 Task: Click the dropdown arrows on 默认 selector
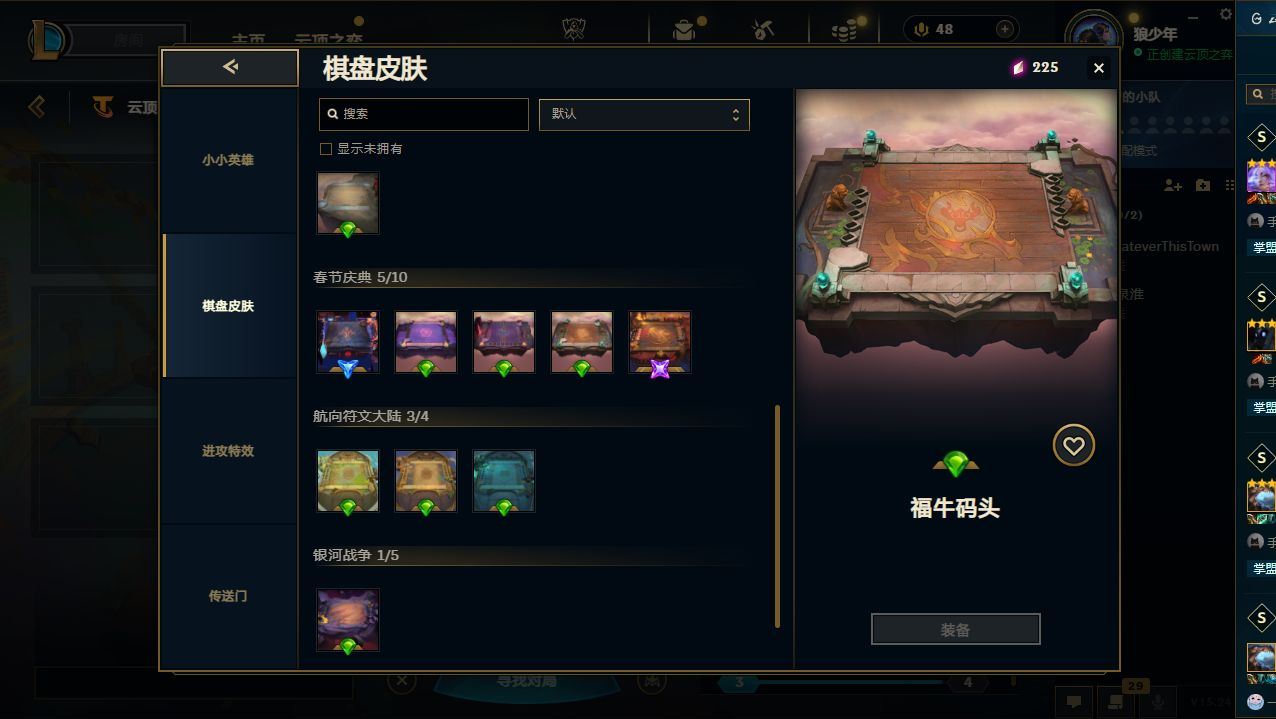click(735, 114)
